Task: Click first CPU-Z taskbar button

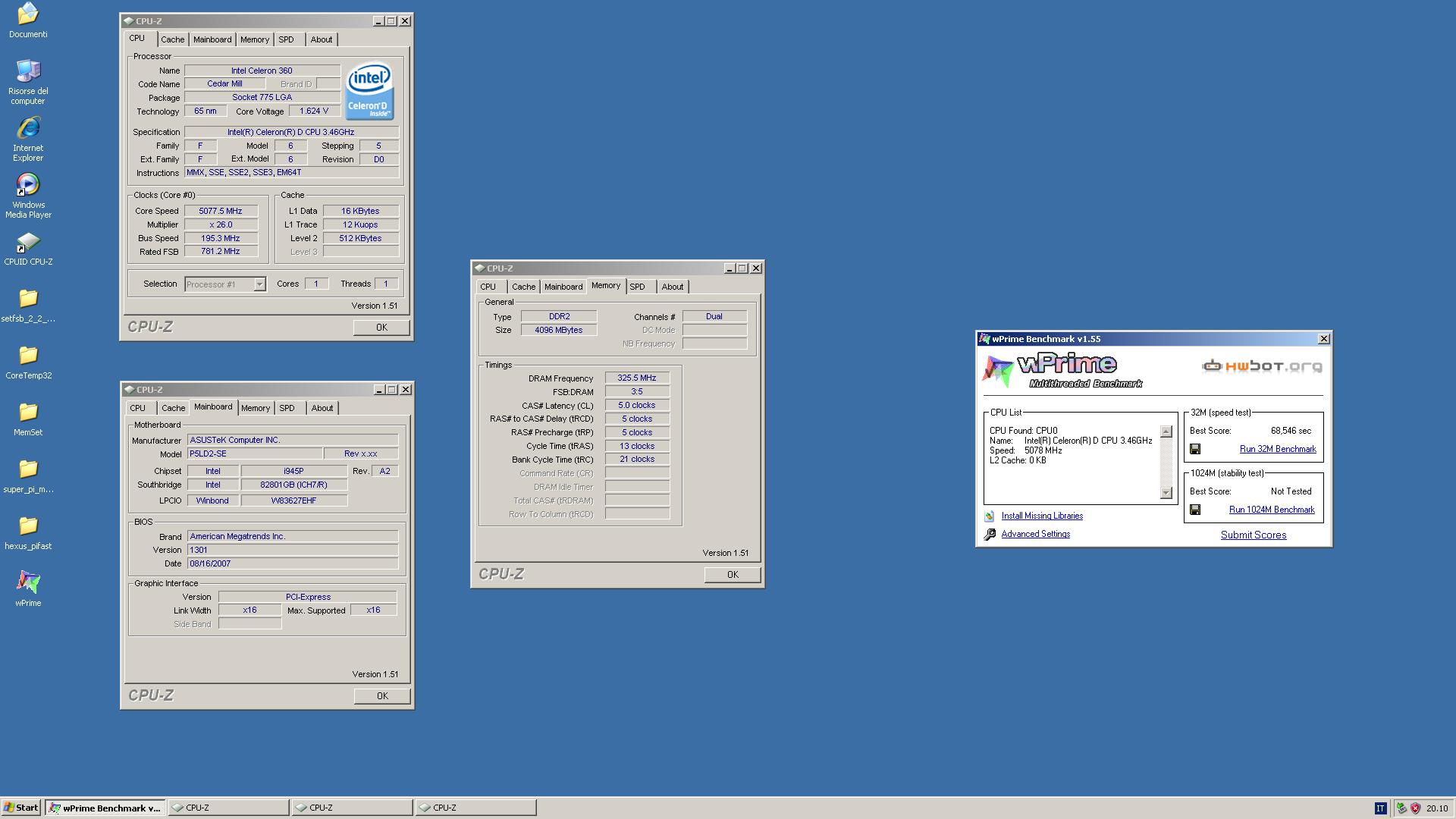Action: [228, 808]
